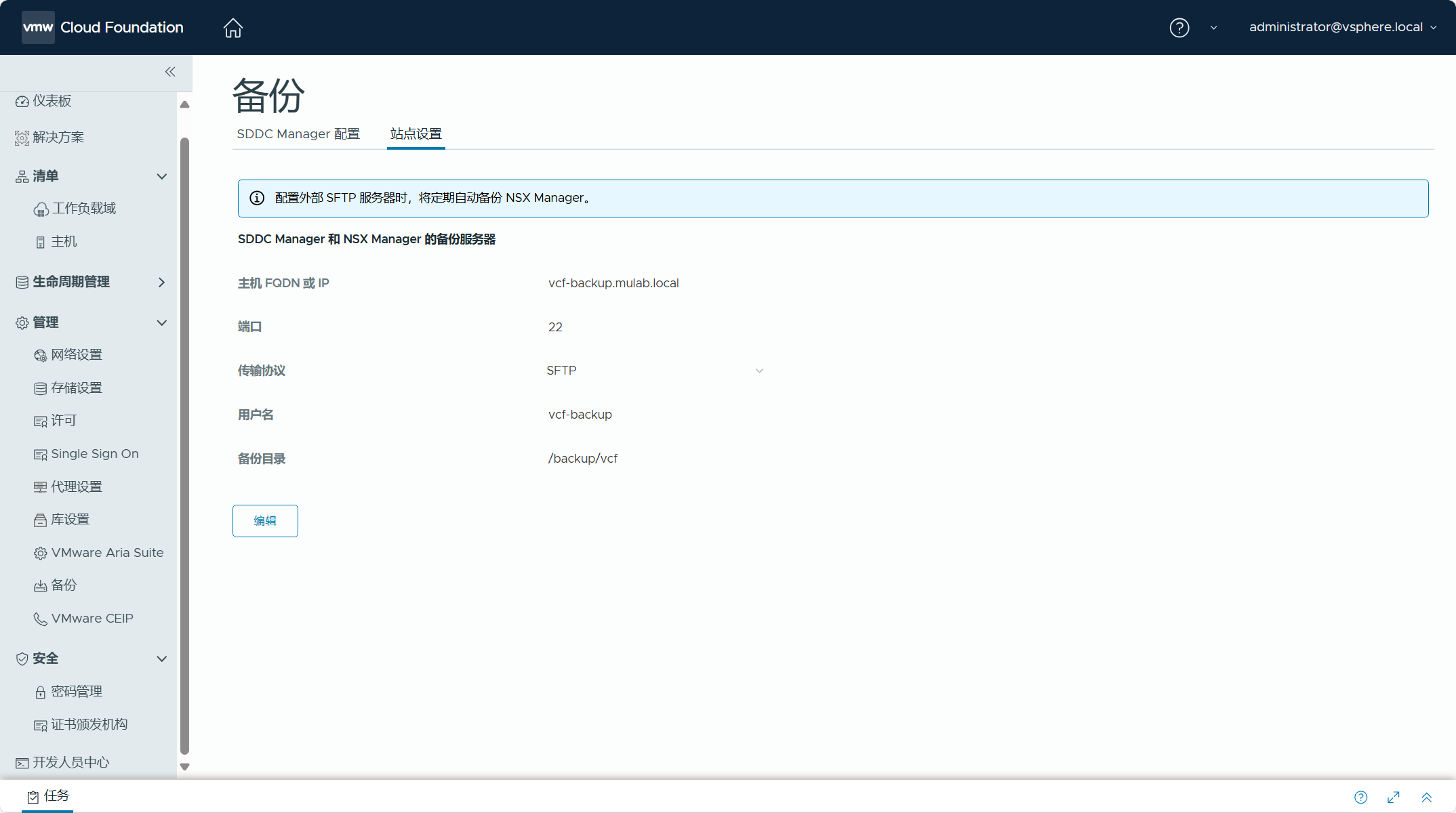
Task: Open VMware CEIP page
Action: pos(92,619)
